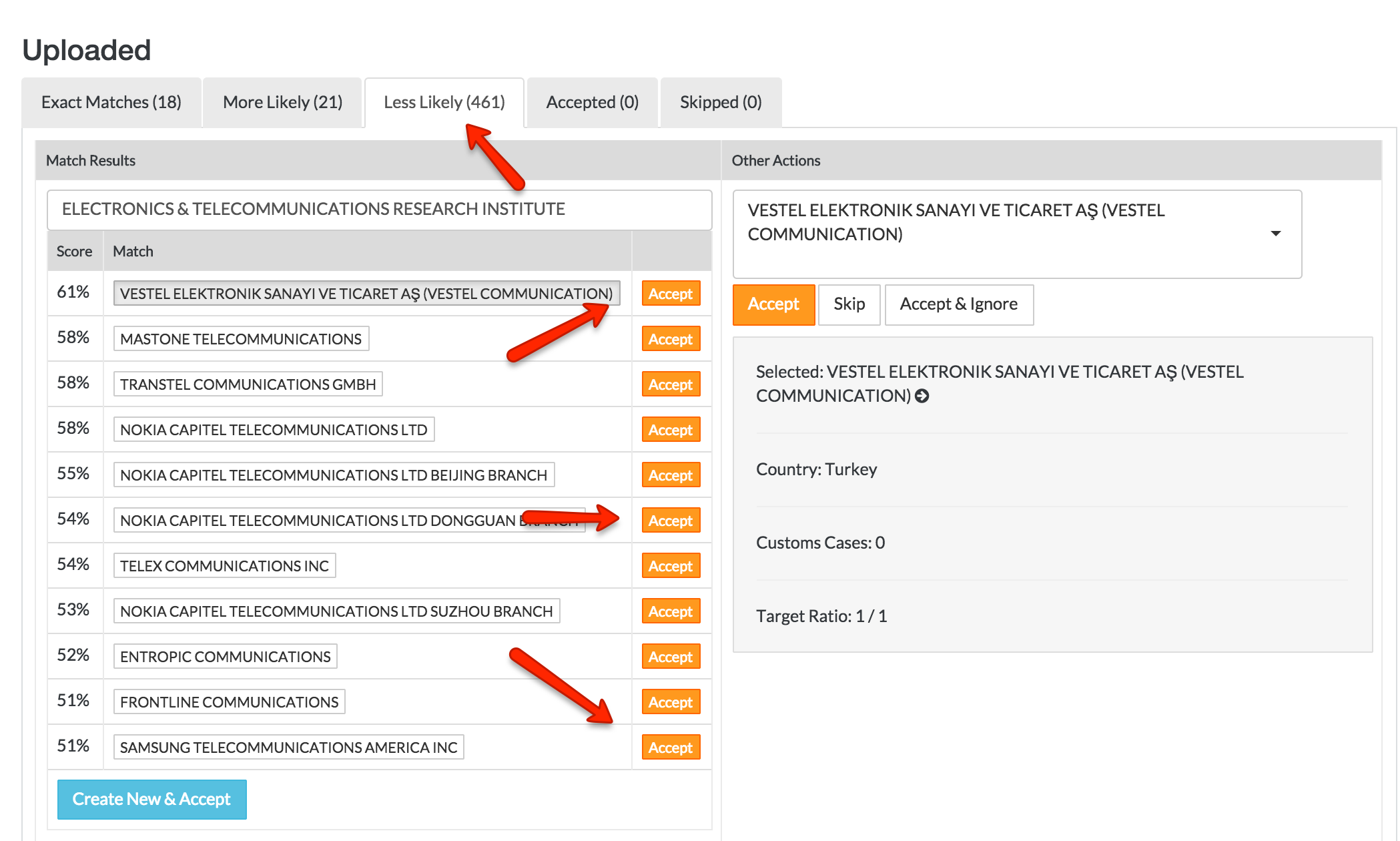This screenshot has width=1400, height=841.
Task: Click Create New & Accept button
Action: tap(151, 799)
